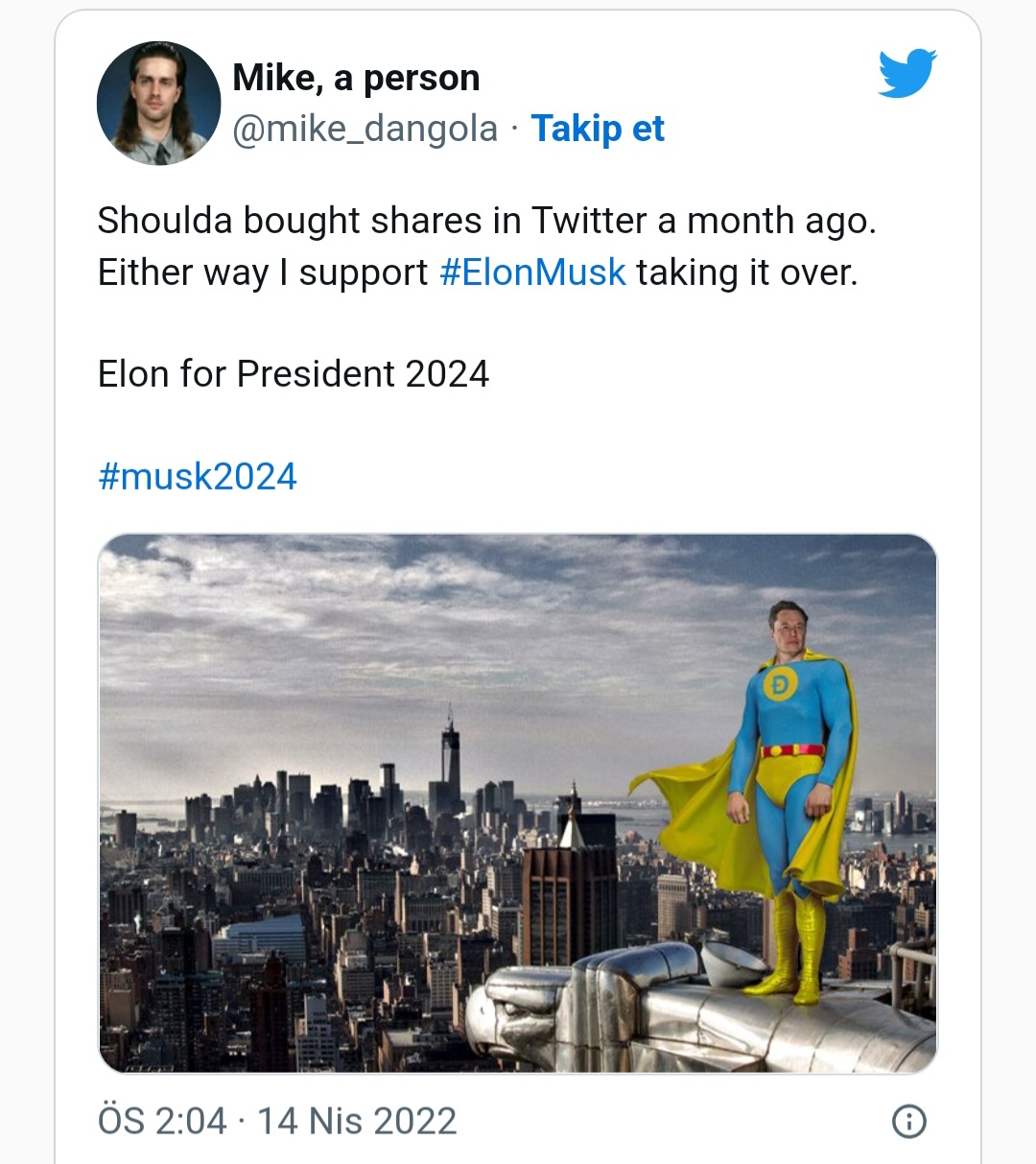Click the ÖS 2:04 timestamp
This screenshot has width=1036, height=1164.
point(162,1121)
